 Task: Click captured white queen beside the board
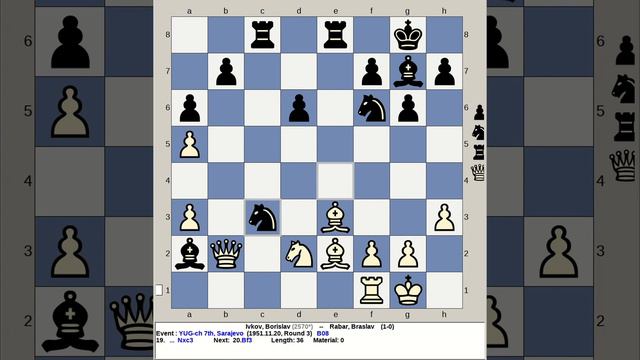[478, 173]
